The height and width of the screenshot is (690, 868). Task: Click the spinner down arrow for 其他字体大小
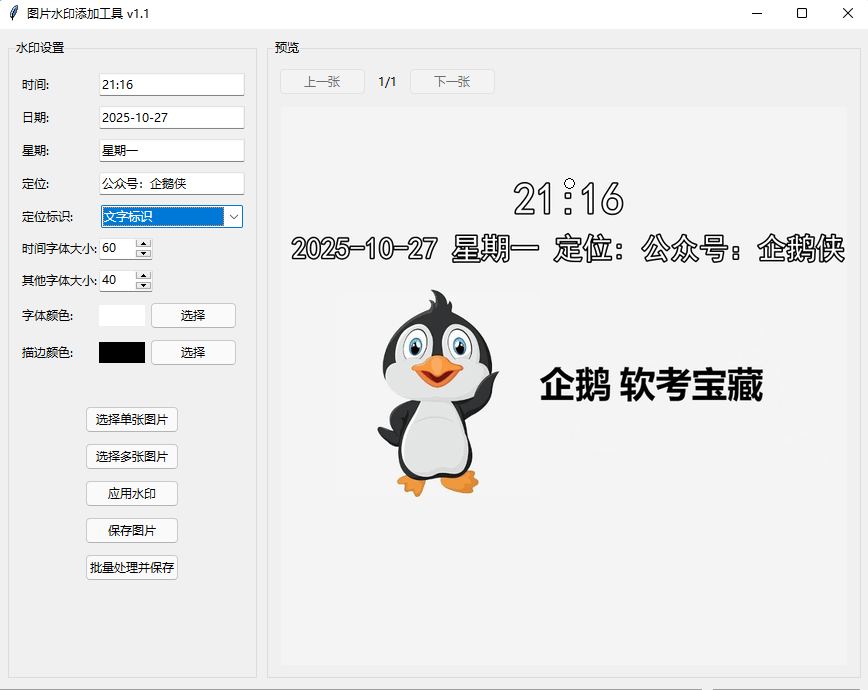pyautogui.click(x=146, y=286)
